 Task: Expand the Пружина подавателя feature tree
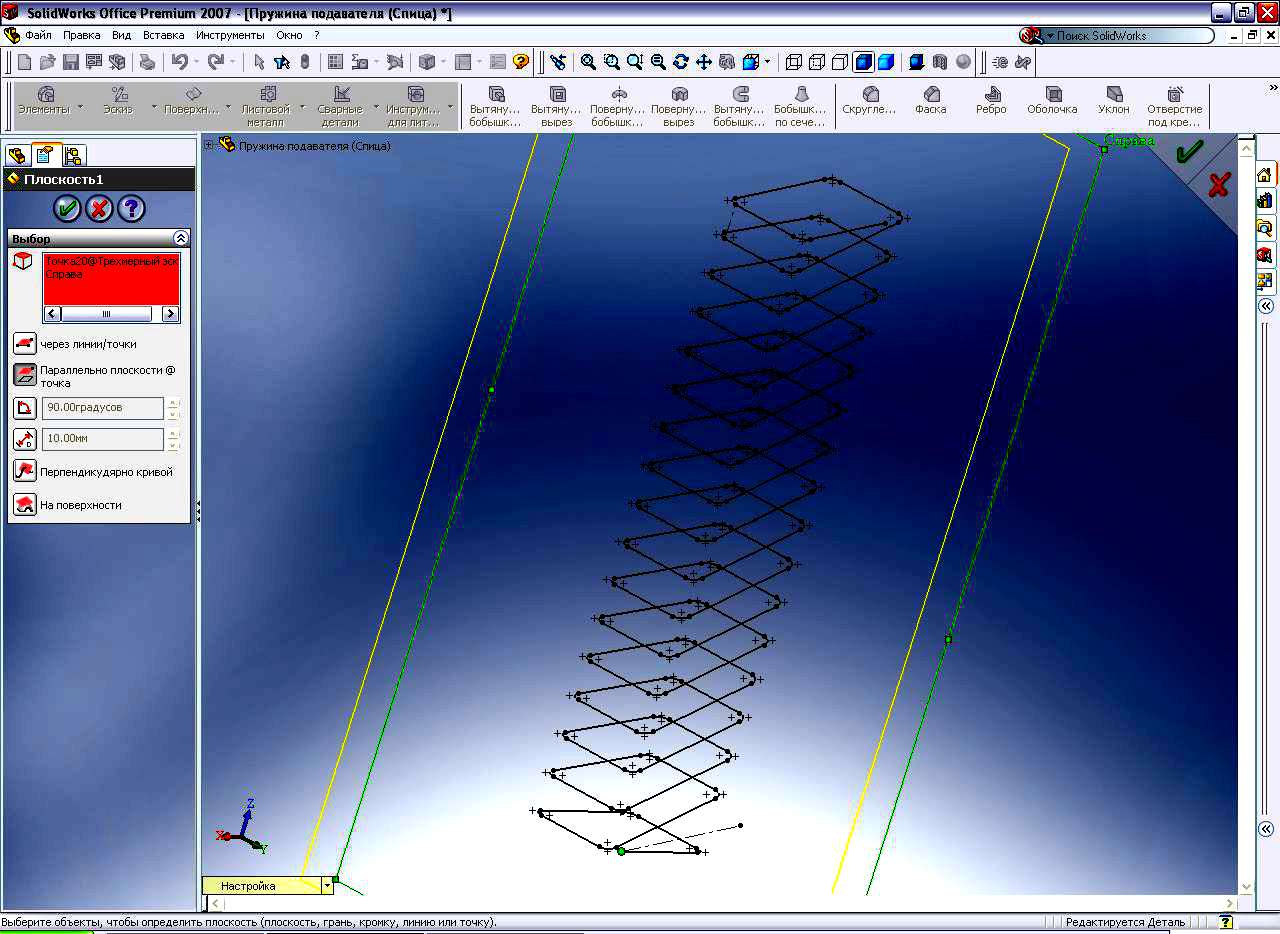(x=209, y=145)
